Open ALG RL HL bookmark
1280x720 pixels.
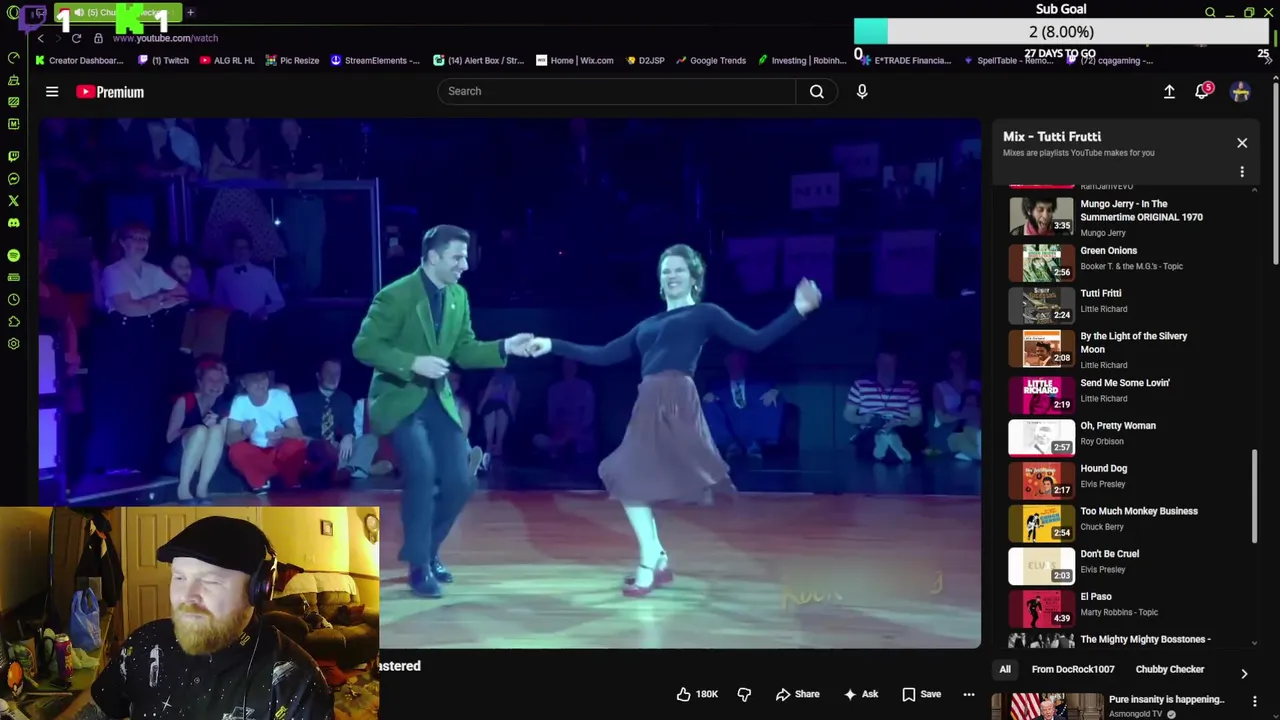[x=227, y=60]
